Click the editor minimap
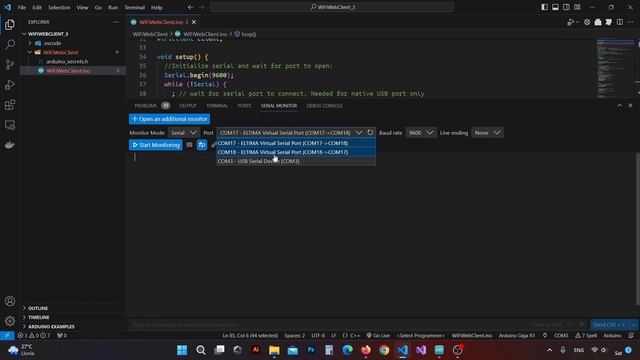 [615, 68]
